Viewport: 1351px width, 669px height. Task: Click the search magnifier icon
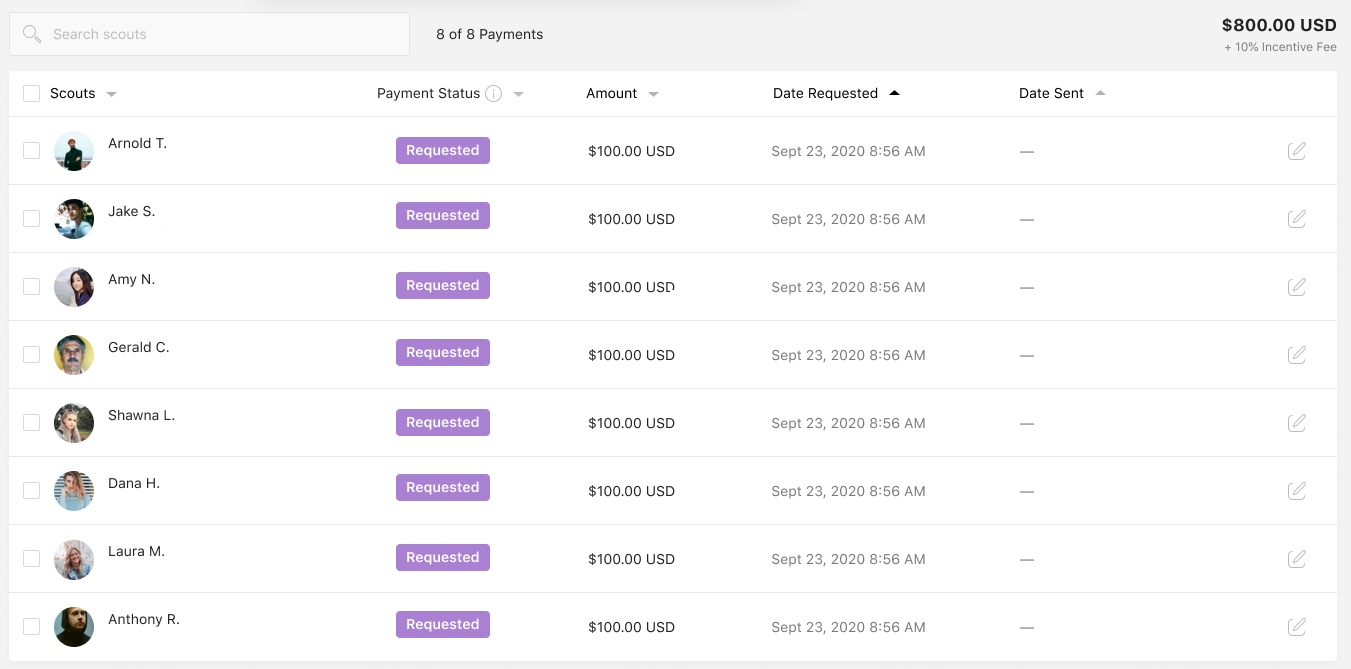(x=32, y=34)
